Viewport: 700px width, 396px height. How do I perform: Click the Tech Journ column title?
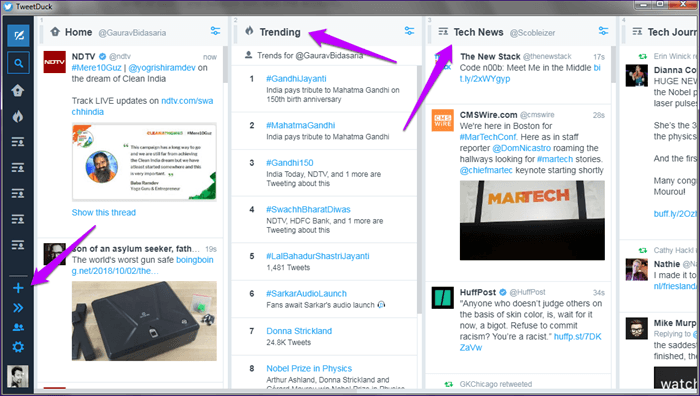pos(672,32)
